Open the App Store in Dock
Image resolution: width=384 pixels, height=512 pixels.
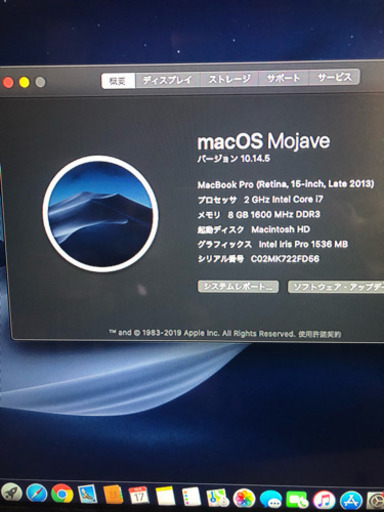point(351,502)
